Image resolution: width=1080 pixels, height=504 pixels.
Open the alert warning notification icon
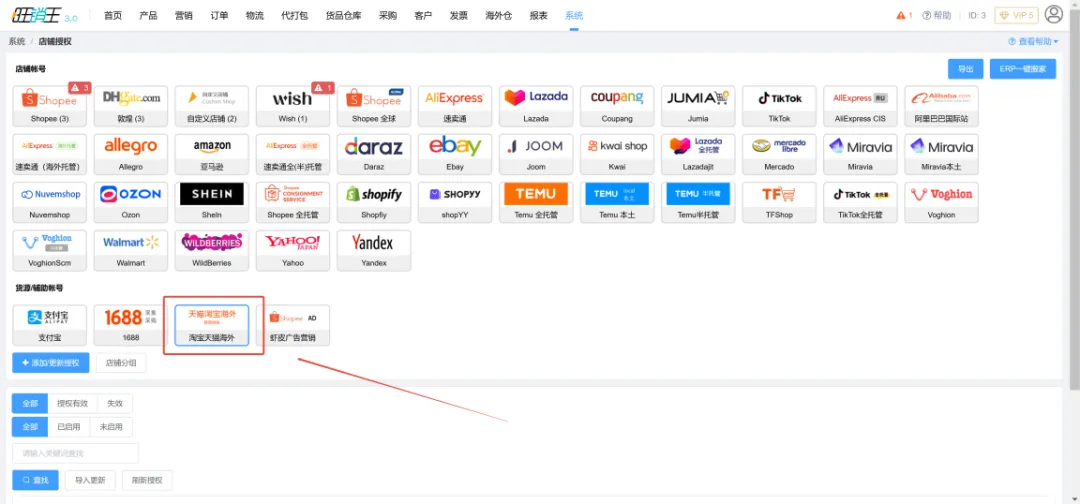coord(904,15)
